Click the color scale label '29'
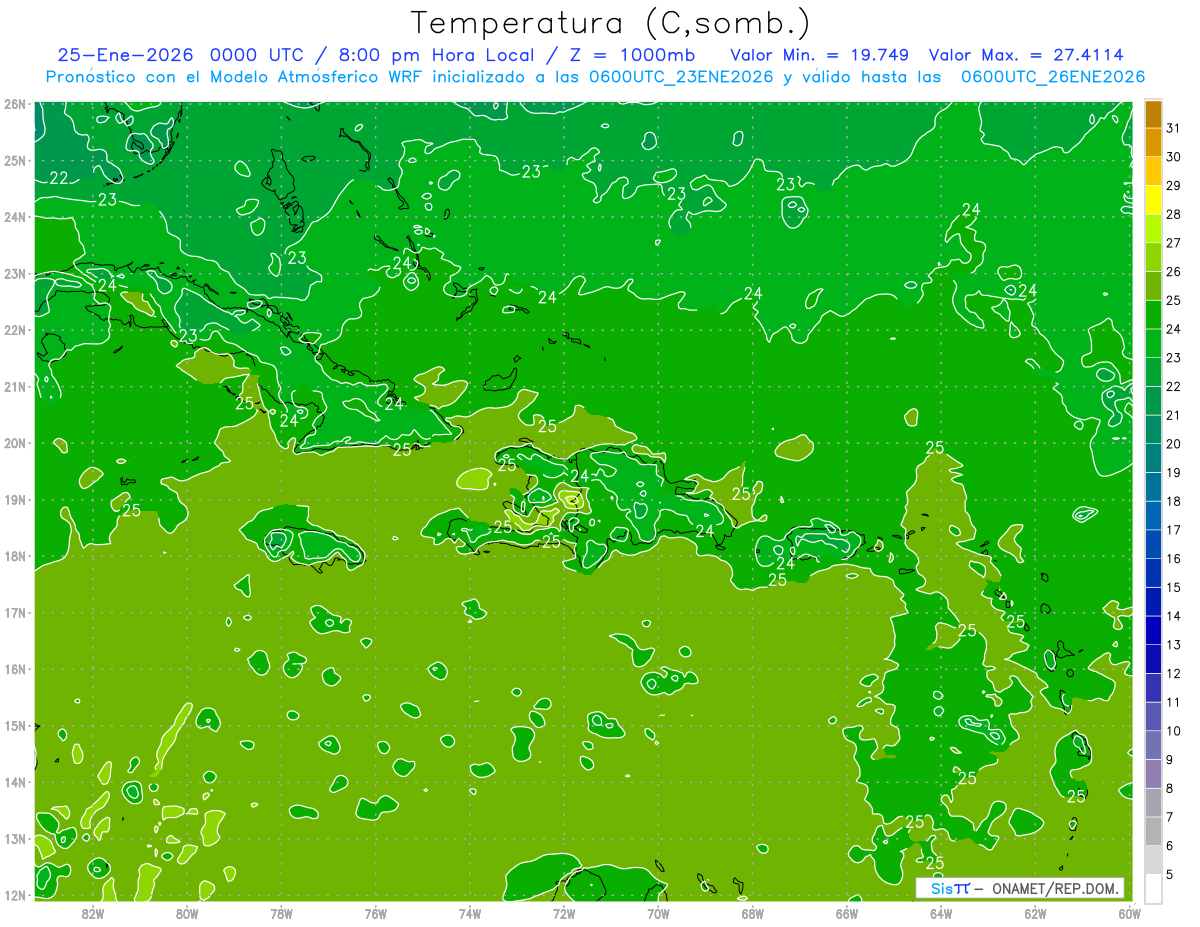The height and width of the screenshot is (927, 1200). tap(1173, 186)
